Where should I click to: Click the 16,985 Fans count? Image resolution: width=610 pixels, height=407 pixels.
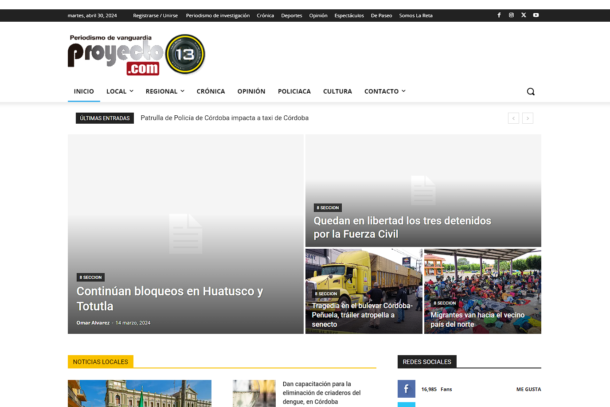coord(436,389)
